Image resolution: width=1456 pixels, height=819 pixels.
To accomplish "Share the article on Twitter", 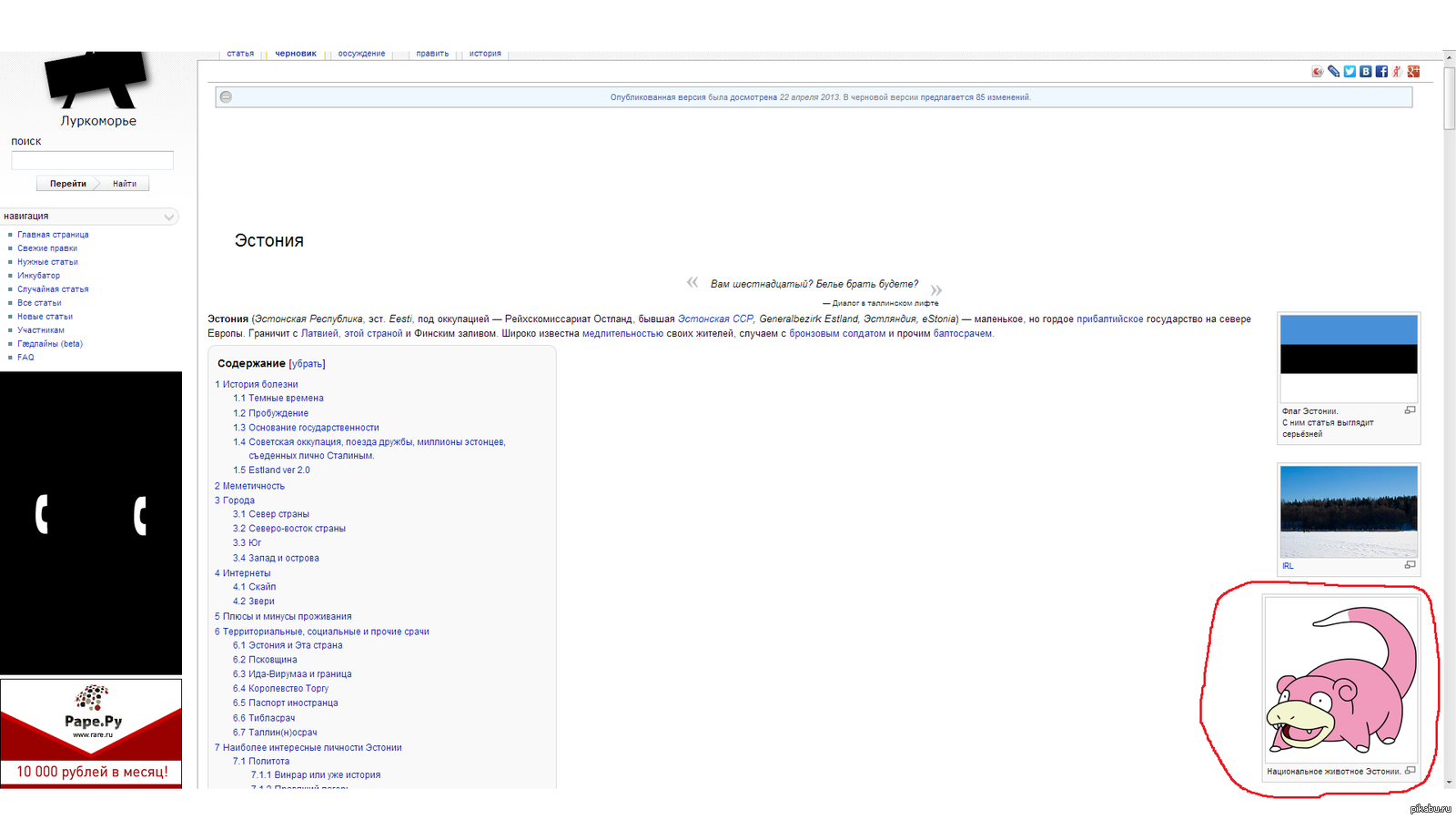I will coord(1350,72).
